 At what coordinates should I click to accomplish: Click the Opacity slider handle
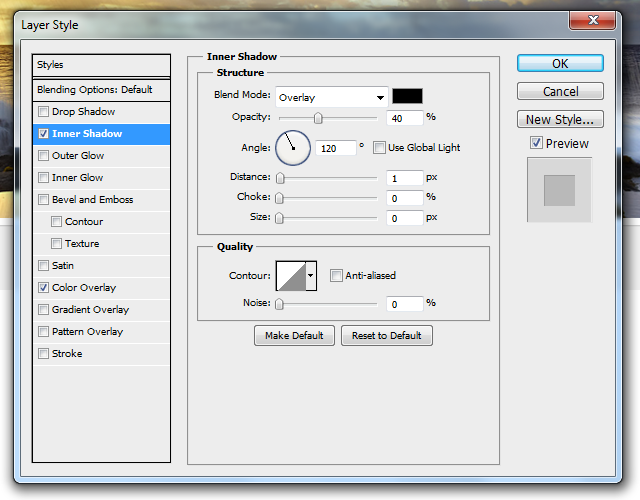pyautogui.click(x=318, y=118)
